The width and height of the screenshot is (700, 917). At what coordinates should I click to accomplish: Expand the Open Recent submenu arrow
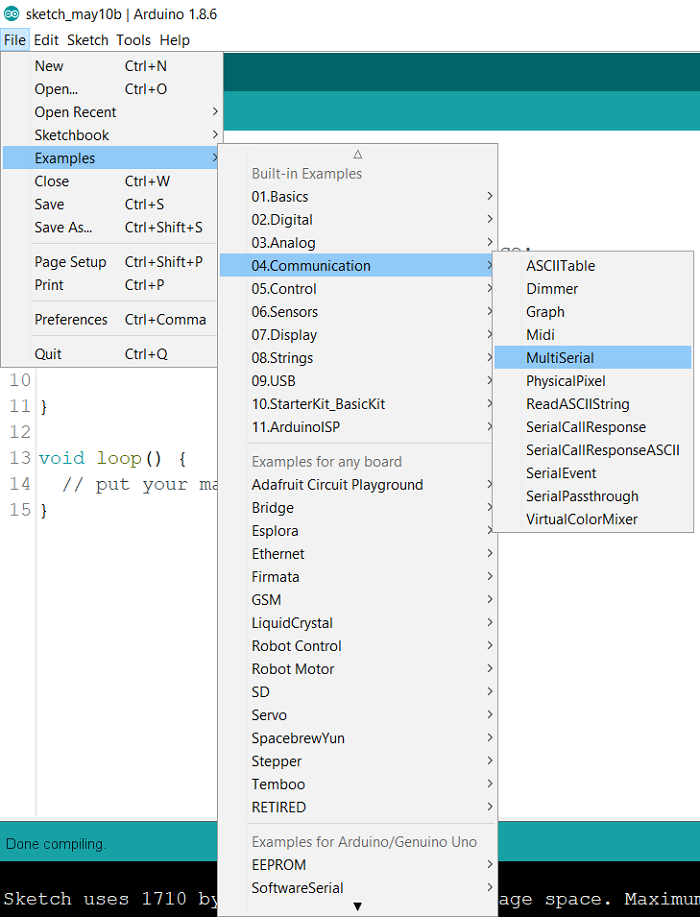(x=215, y=112)
